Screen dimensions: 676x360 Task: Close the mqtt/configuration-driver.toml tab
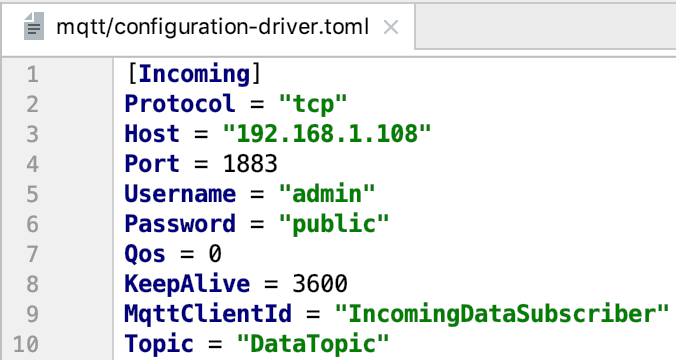coord(391,28)
